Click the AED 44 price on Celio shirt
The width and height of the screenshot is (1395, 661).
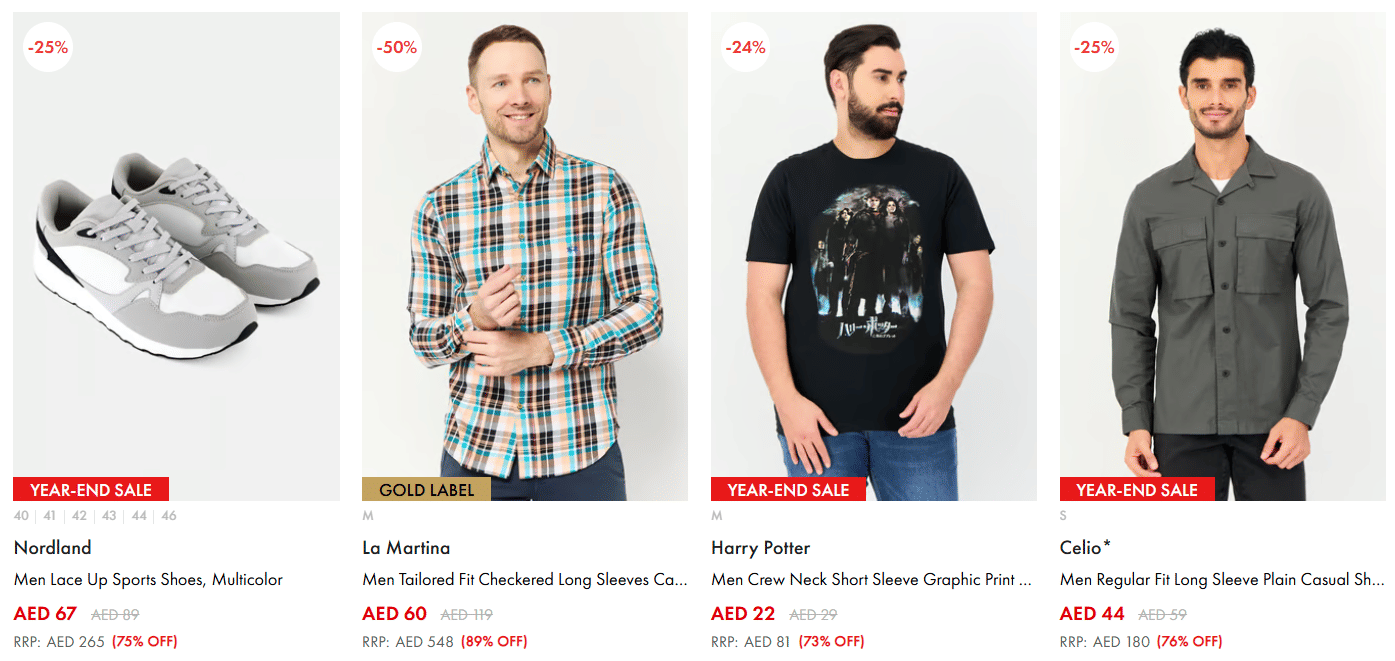[1092, 614]
